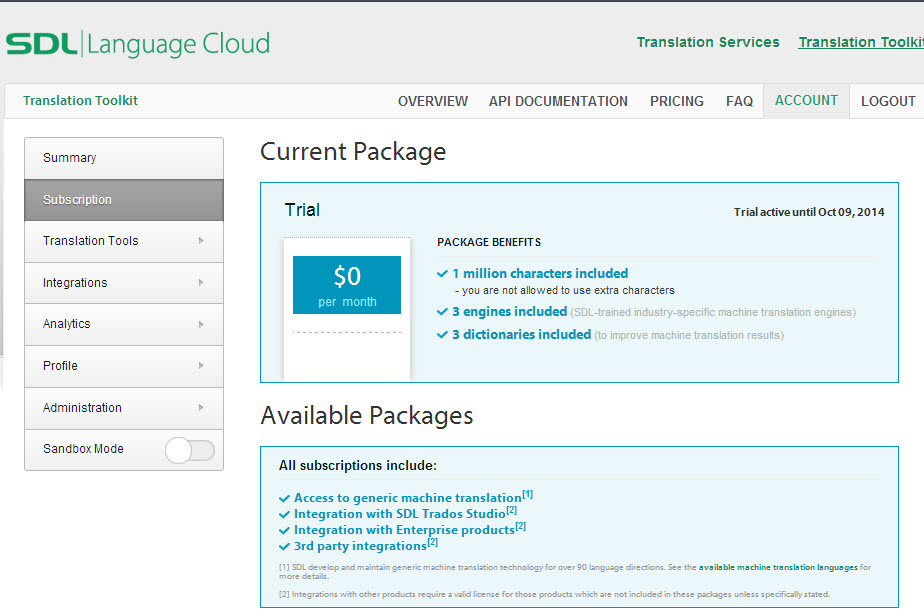Go to the OVERVIEW tab
Viewport: 924px width, 612px height.
click(433, 101)
